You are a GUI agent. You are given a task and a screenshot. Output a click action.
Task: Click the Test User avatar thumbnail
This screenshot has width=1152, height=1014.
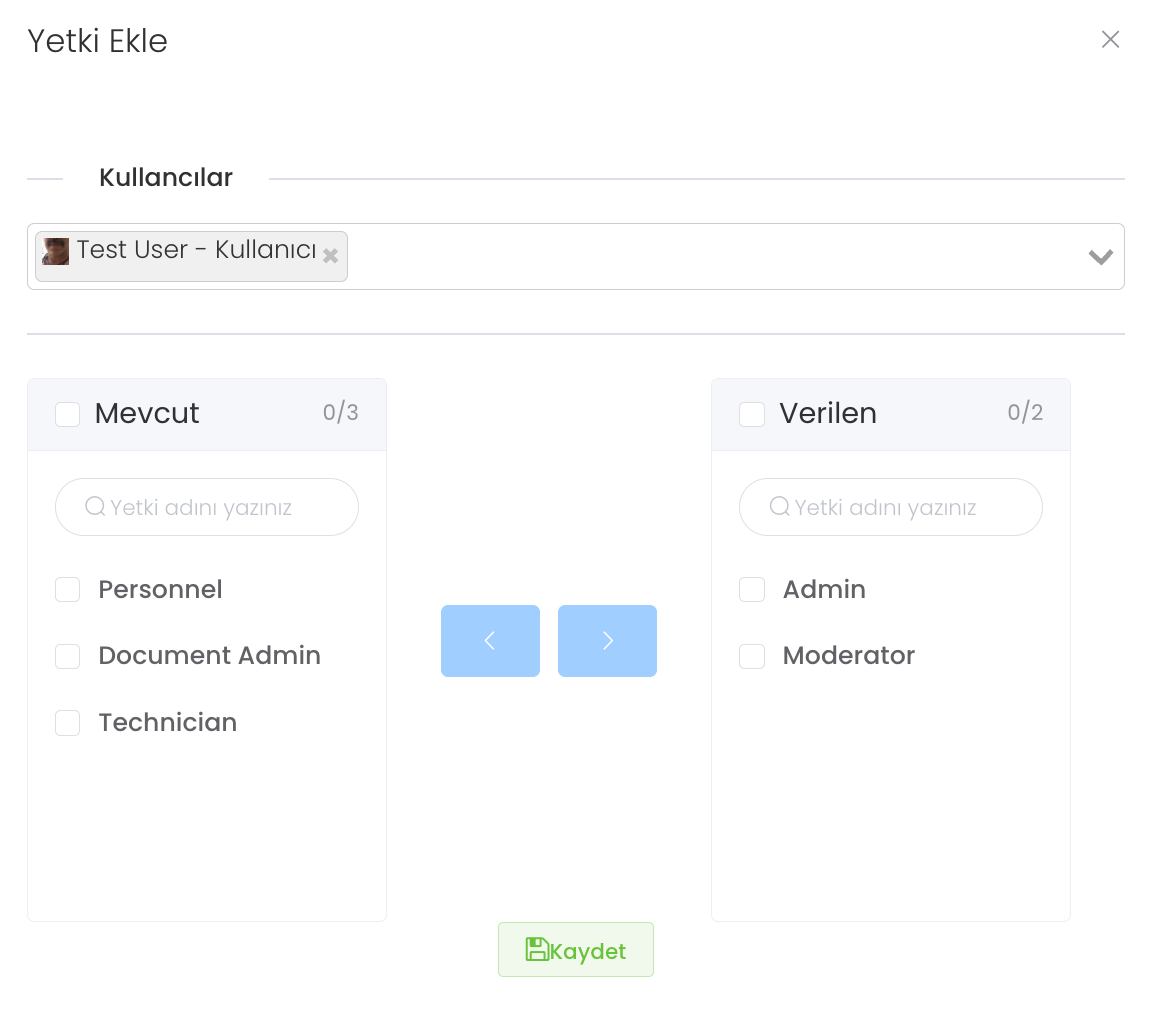[56, 251]
